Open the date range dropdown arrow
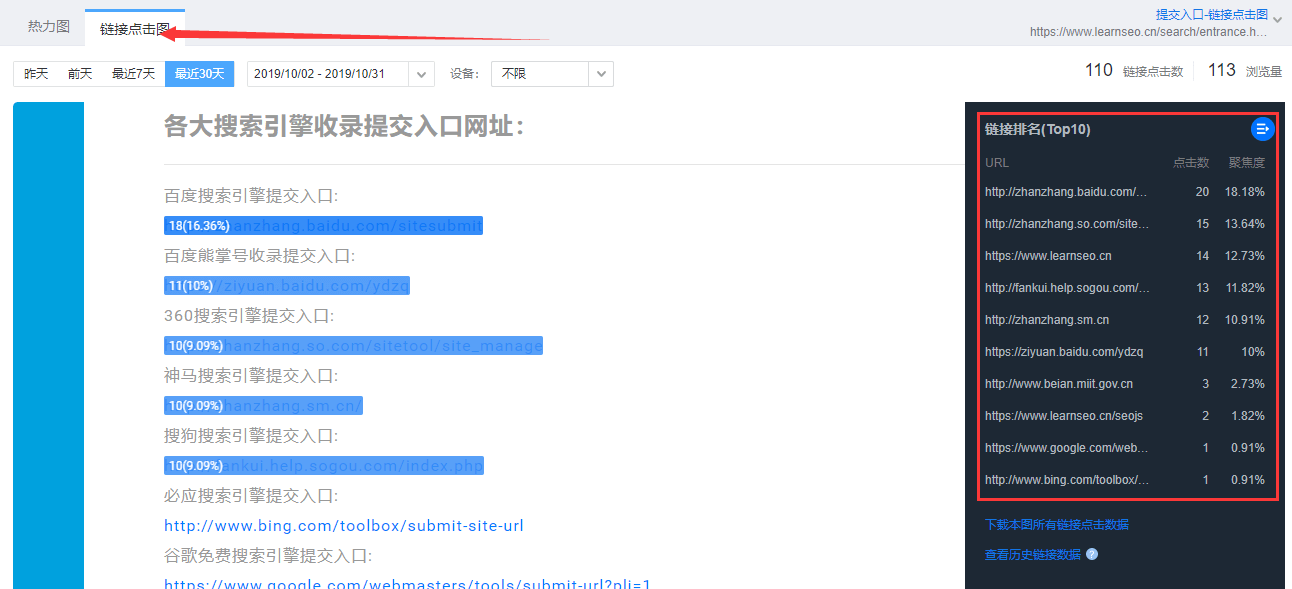 point(422,74)
